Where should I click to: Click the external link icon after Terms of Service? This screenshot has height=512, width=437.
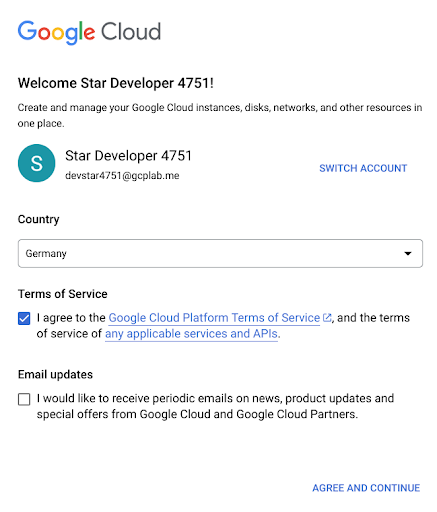[x=327, y=318]
